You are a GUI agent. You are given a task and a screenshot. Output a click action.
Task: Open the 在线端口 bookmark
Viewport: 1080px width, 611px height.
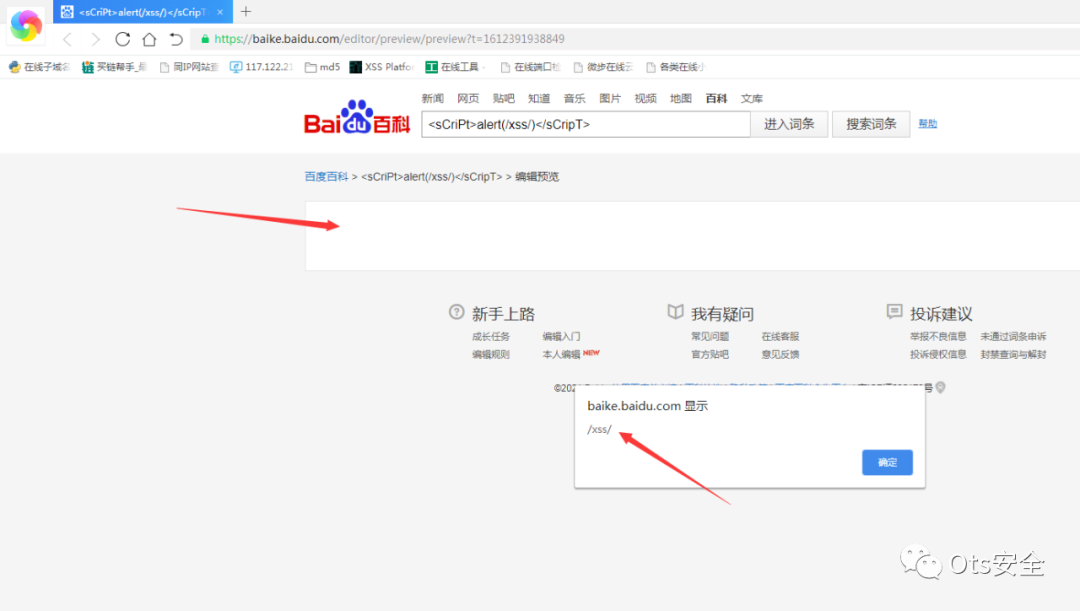[530, 67]
